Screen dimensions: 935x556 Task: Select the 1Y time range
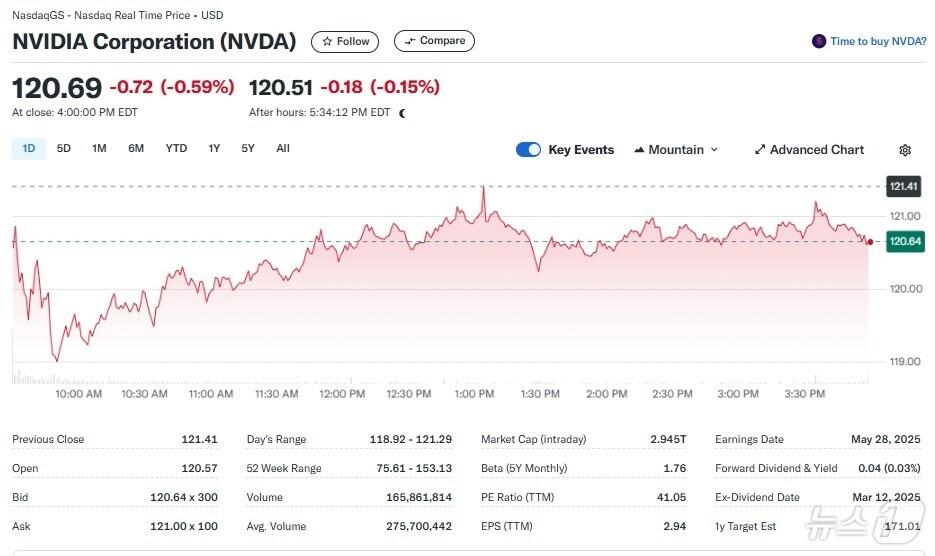pos(214,149)
